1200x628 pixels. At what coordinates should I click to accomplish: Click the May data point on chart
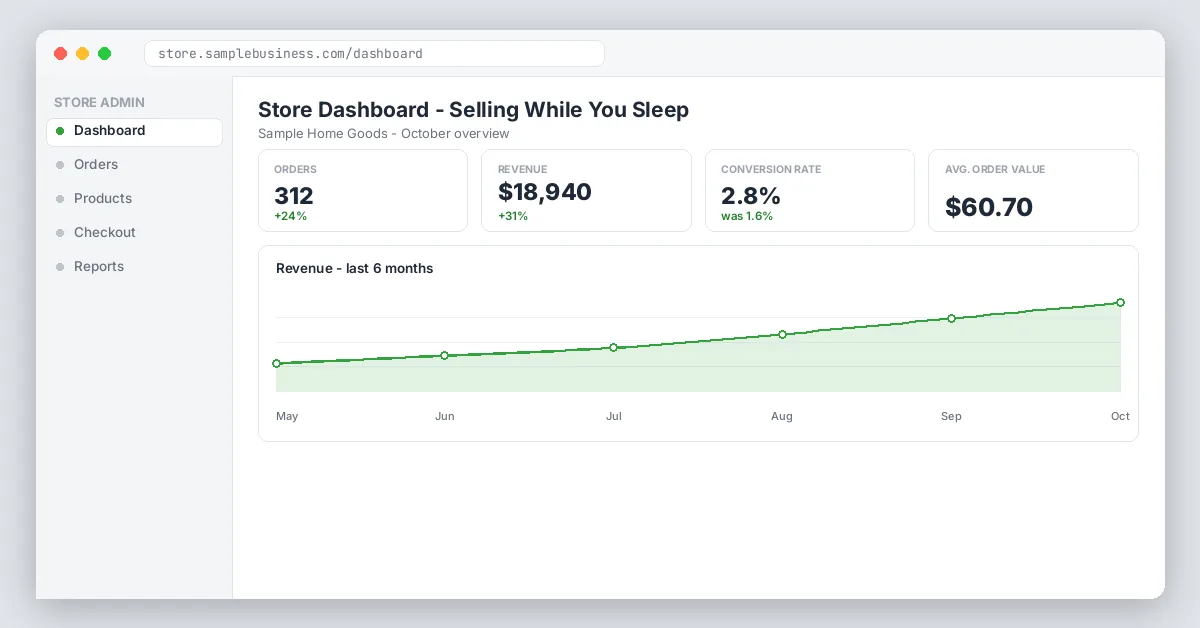(277, 363)
